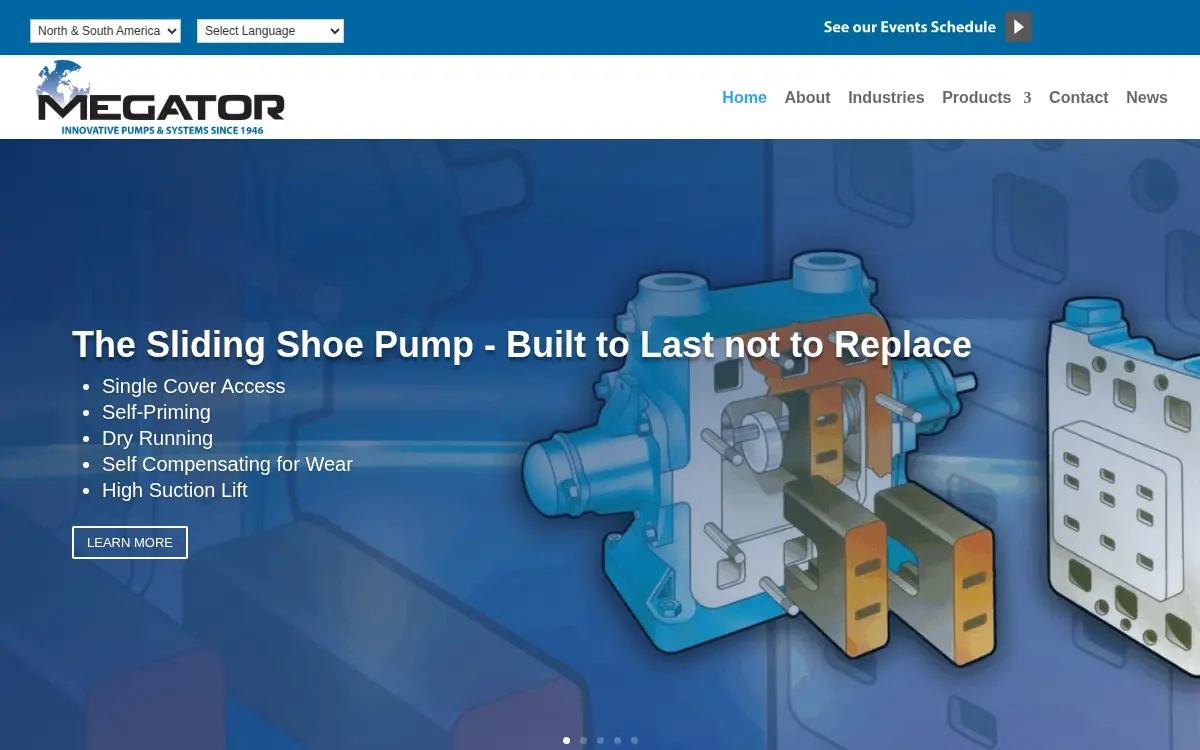
Task: Select the third slide indicator dot
Action: (600, 741)
